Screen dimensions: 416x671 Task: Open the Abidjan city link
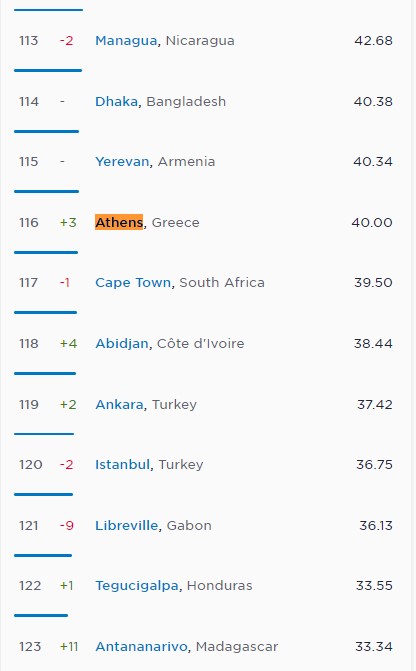click(x=122, y=344)
